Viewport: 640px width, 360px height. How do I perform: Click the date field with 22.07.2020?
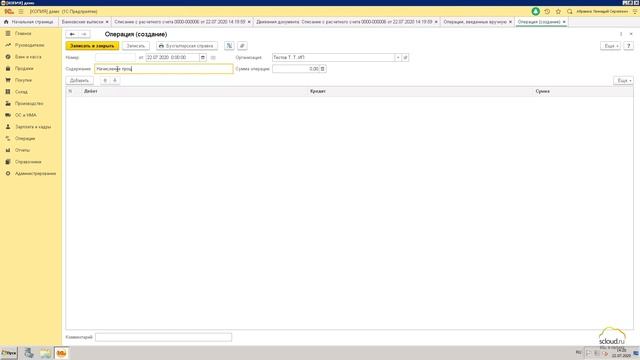click(x=172, y=58)
